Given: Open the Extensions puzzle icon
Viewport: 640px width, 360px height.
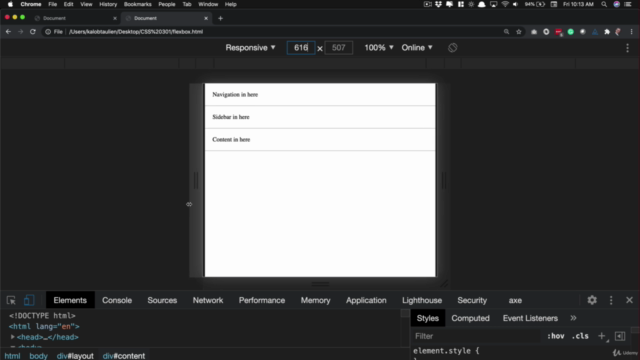Looking at the screenshot, I should coord(607,31).
